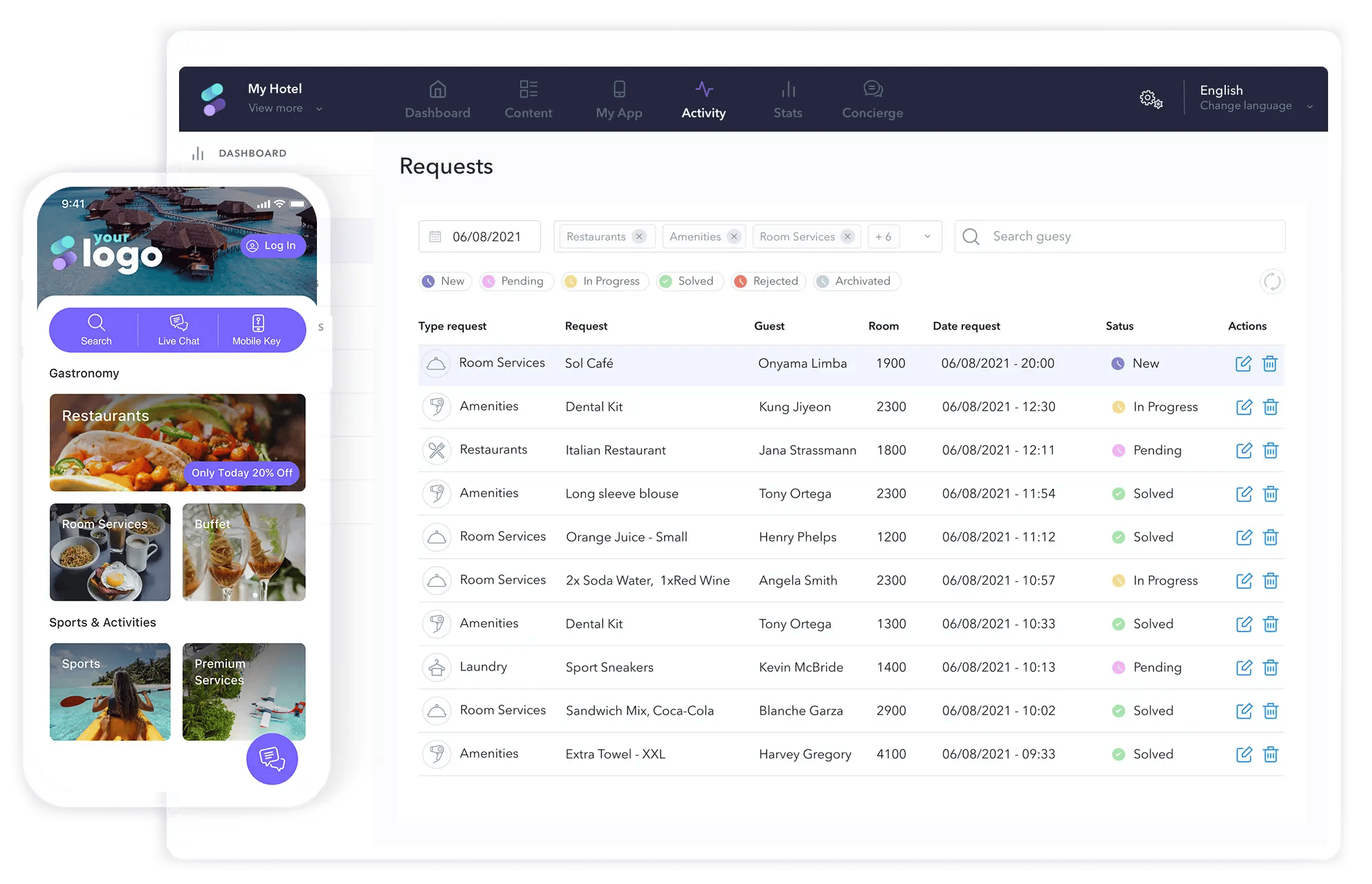Screen dimensions: 1372x884
Task: Click the refresh icon above the table
Action: (x=1272, y=281)
